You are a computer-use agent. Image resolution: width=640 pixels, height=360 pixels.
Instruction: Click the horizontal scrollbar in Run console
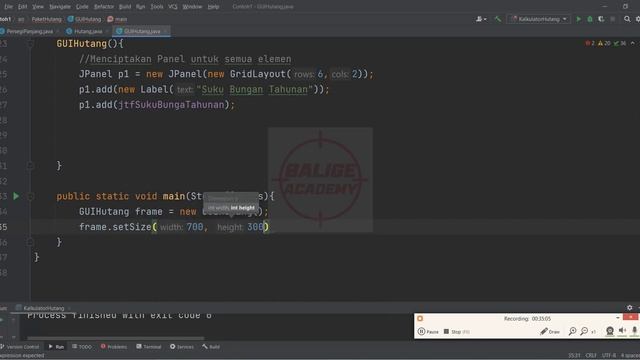pos(116,338)
